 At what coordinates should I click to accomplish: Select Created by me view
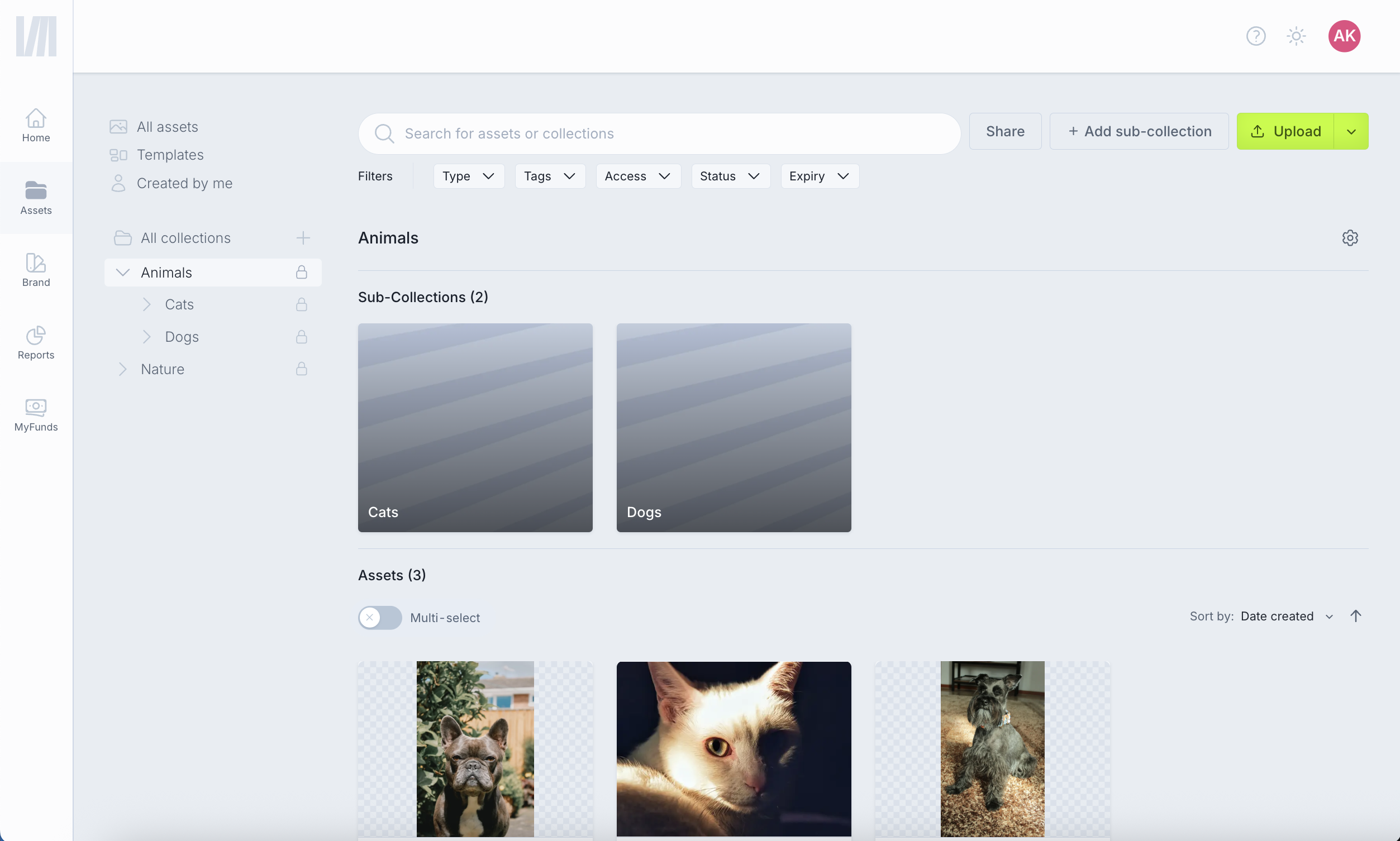click(x=184, y=183)
